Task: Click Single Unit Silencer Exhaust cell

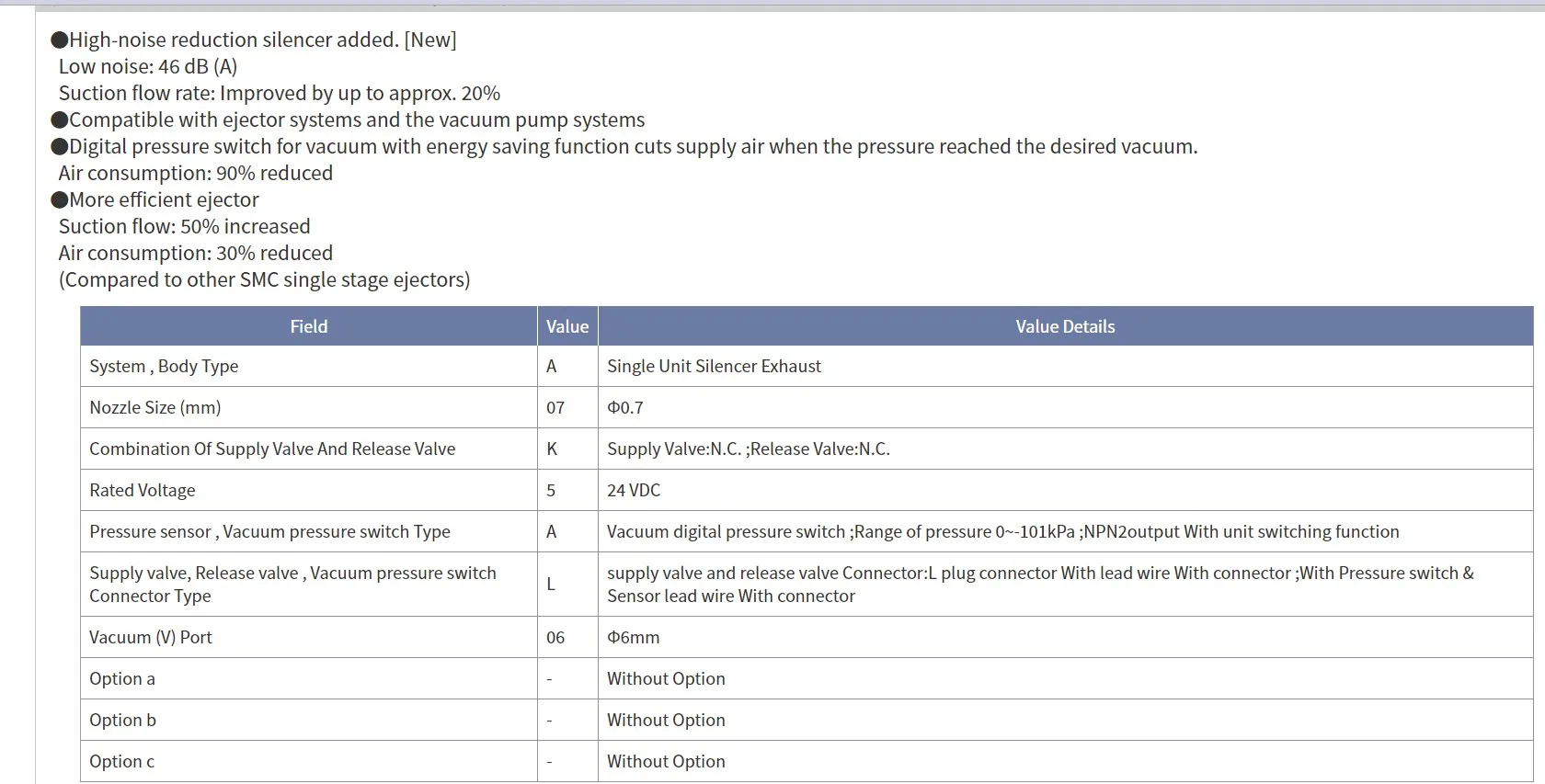Action: tap(1065, 366)
